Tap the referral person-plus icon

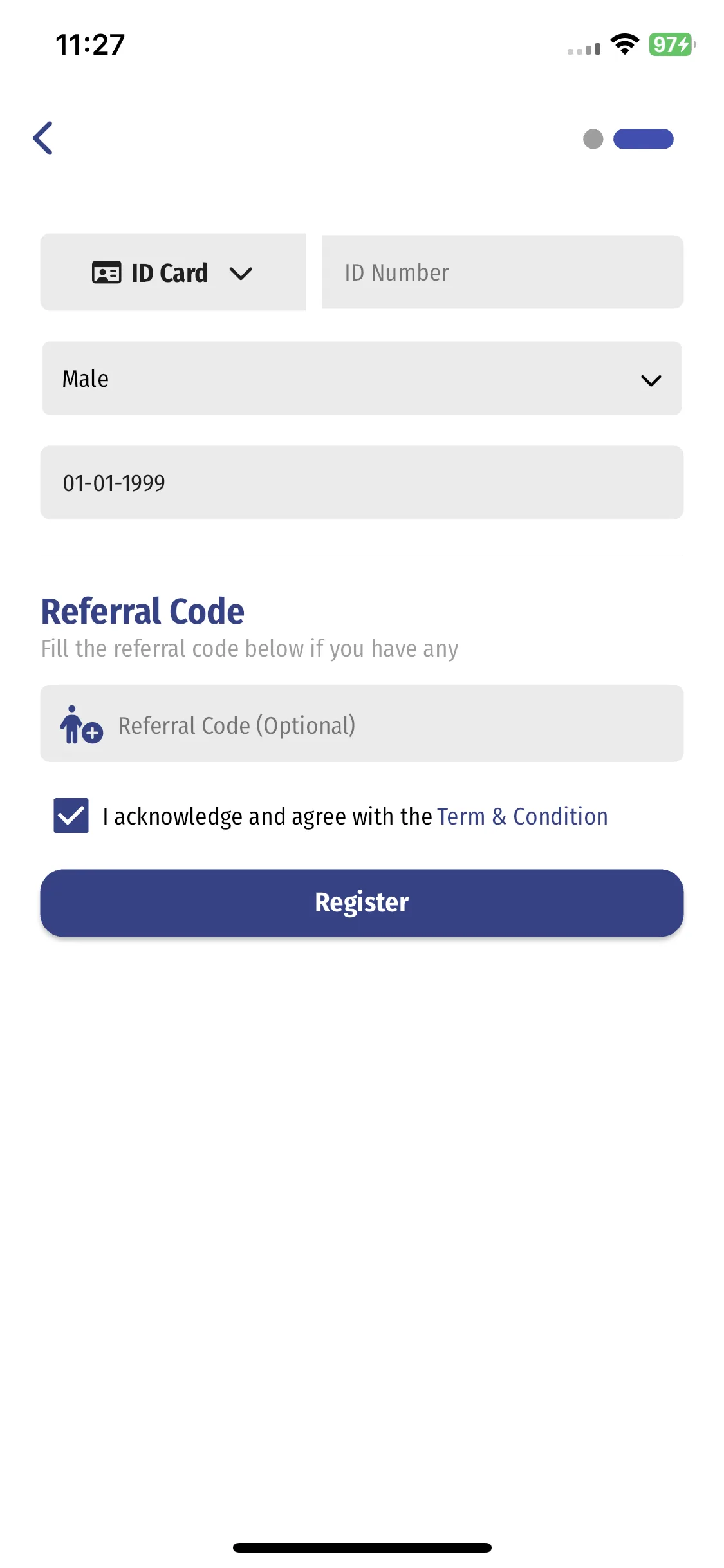80,725
